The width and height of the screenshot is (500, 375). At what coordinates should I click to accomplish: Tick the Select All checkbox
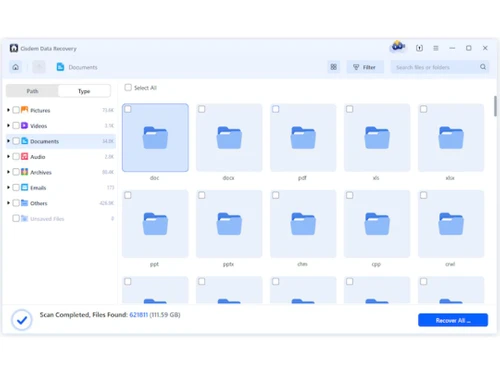click(x=128, y=87)
